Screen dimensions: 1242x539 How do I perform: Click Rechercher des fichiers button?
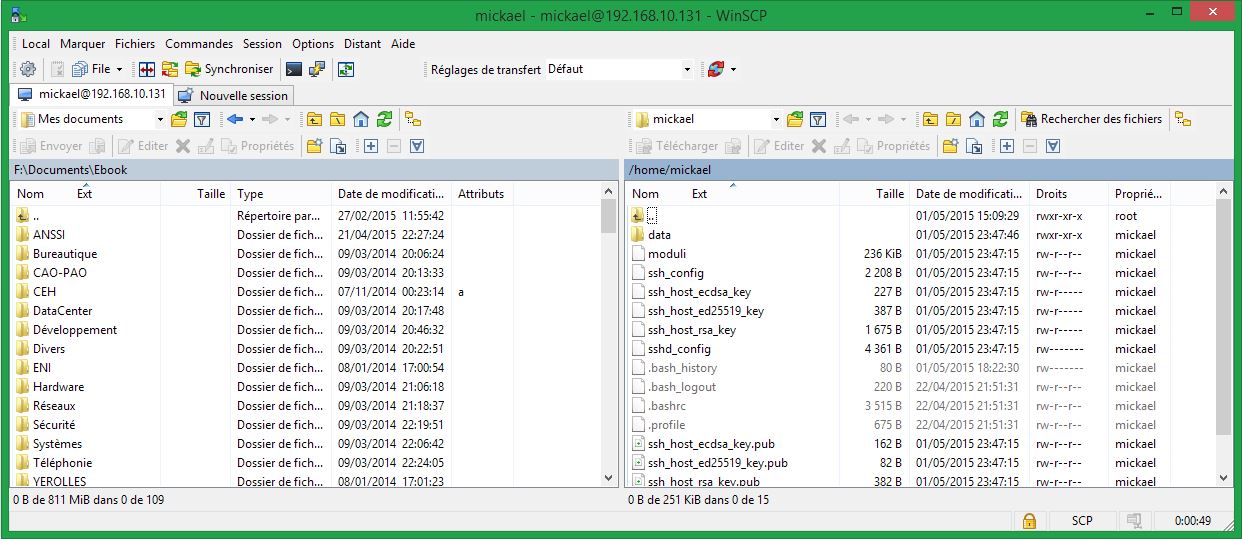click(x=1093, y=119)
